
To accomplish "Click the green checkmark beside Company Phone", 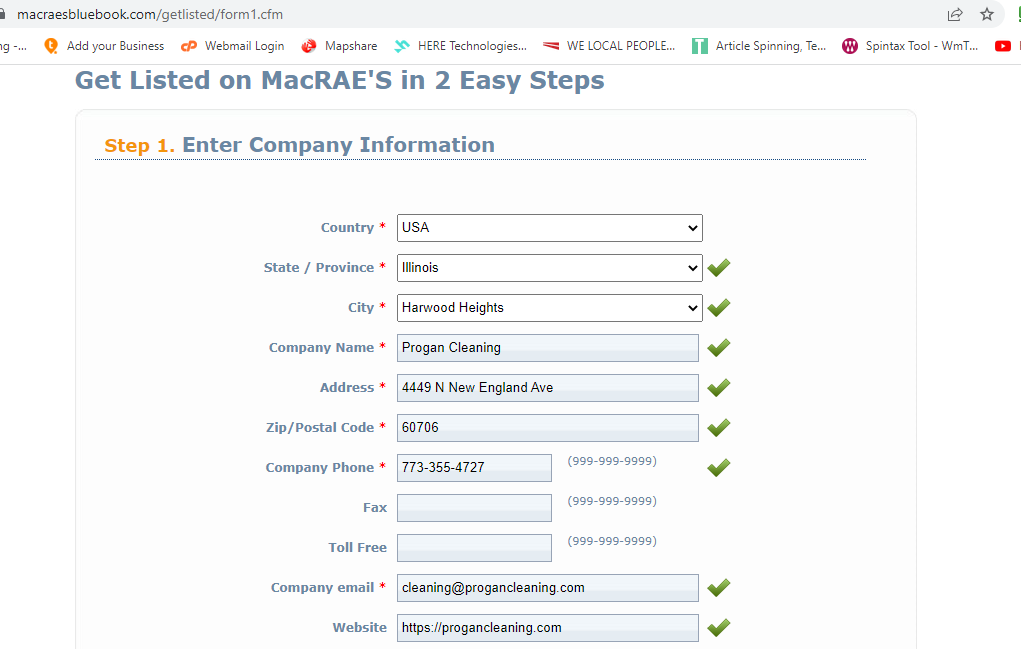I will tap(719, 468).
